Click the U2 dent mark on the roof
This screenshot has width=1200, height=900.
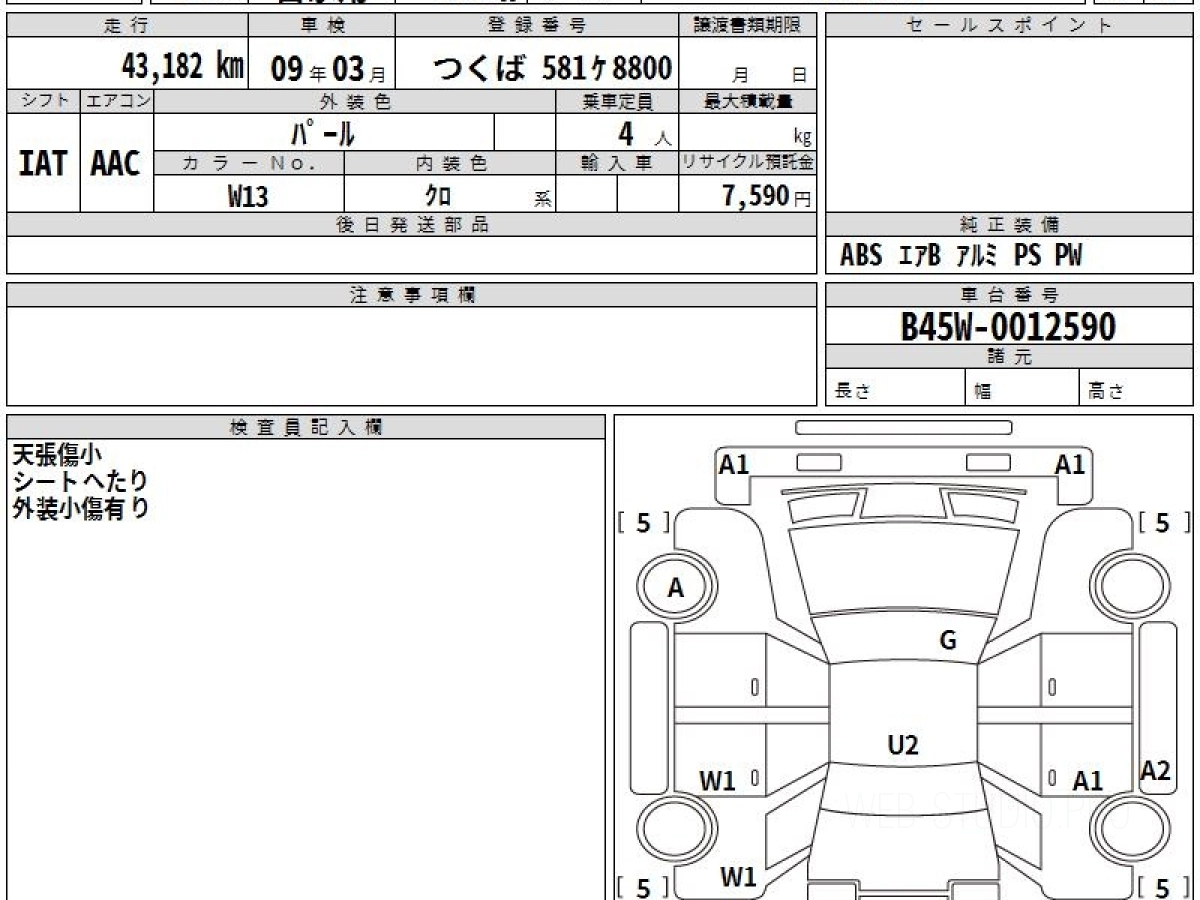tap(903, 744)
